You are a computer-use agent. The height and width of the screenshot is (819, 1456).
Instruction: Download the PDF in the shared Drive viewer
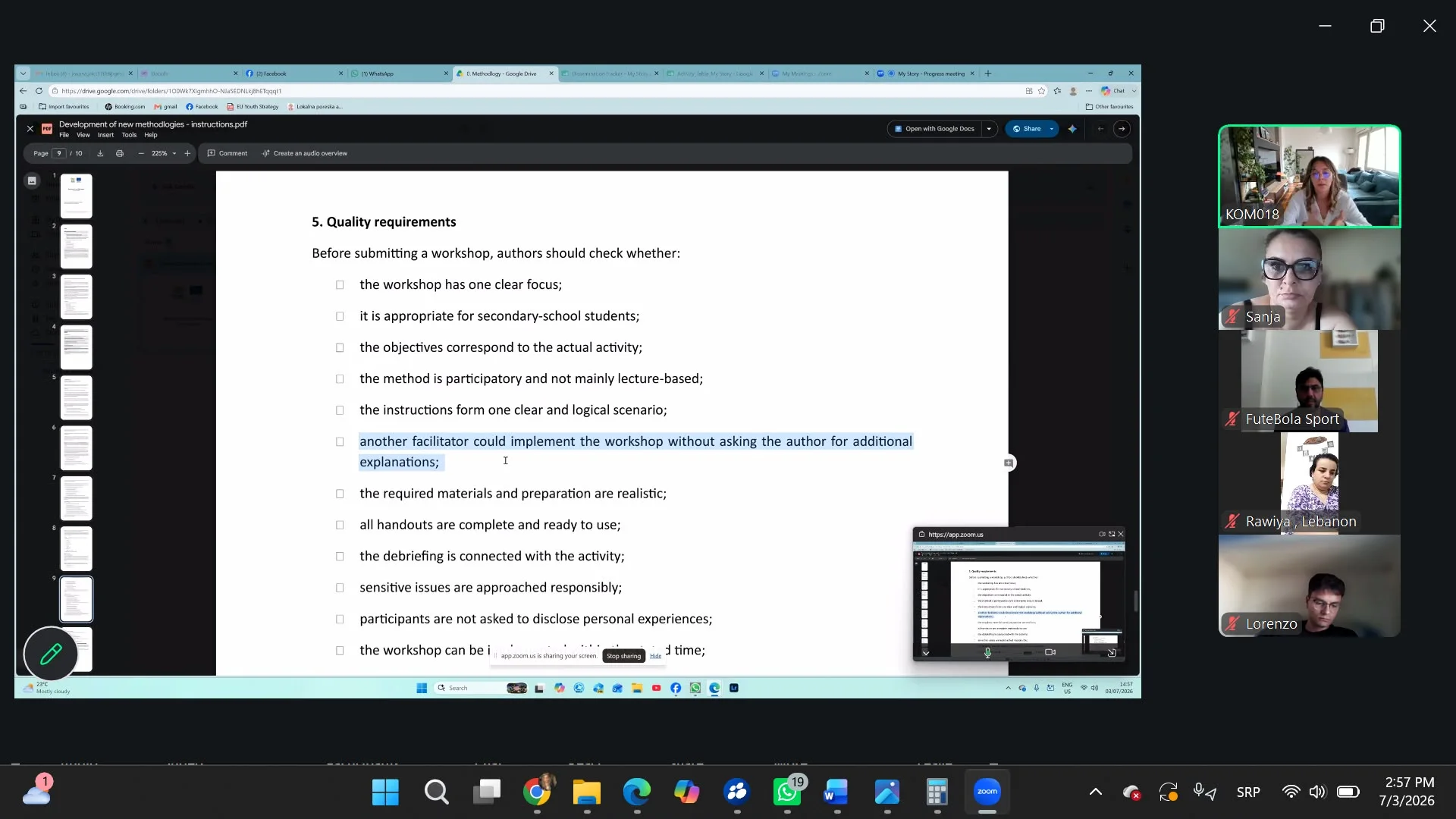(x=100, y=153)
